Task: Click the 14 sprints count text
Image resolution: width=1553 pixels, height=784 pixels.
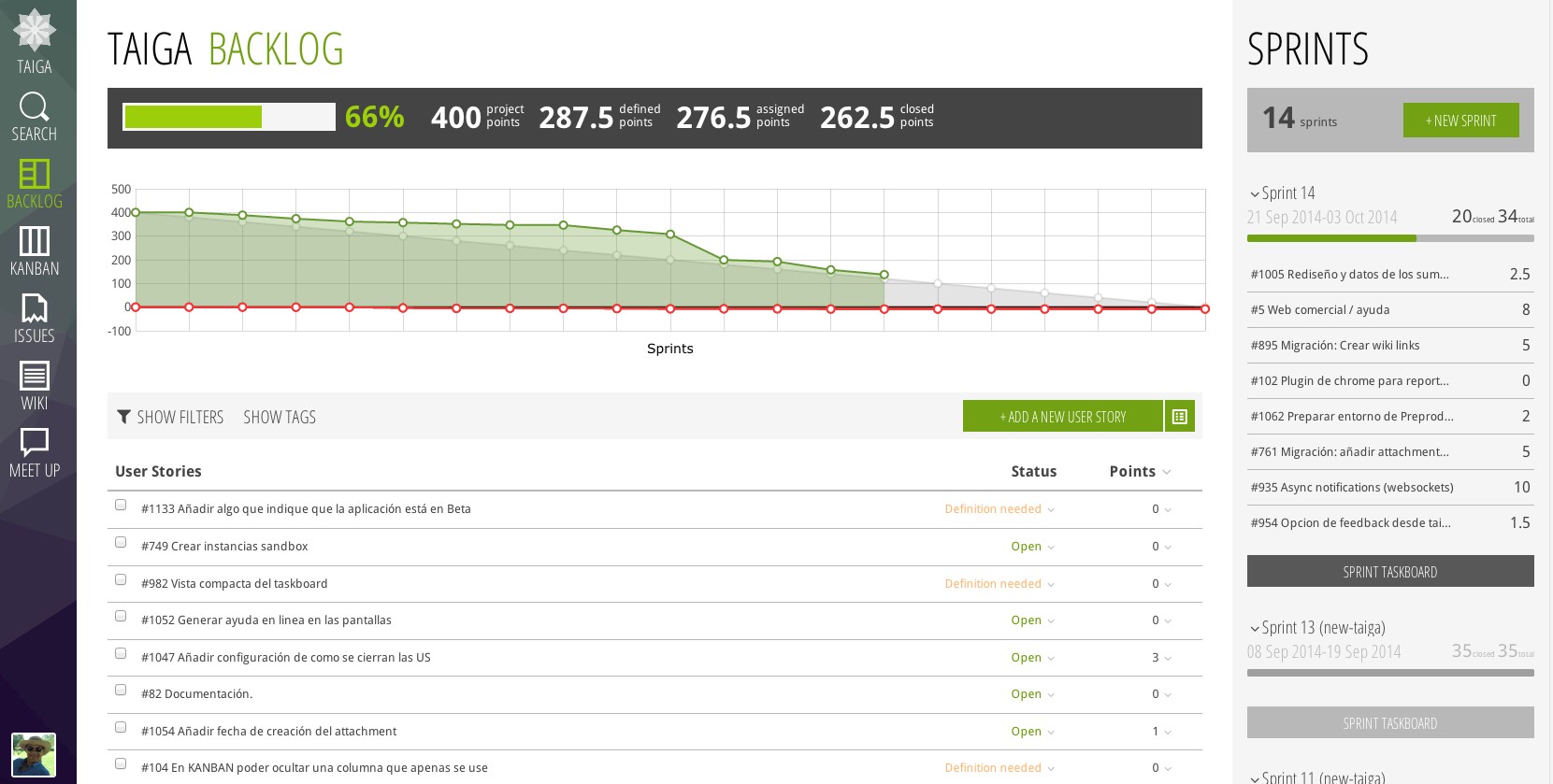Action: pyautogui.click(x=1300, y=119)
